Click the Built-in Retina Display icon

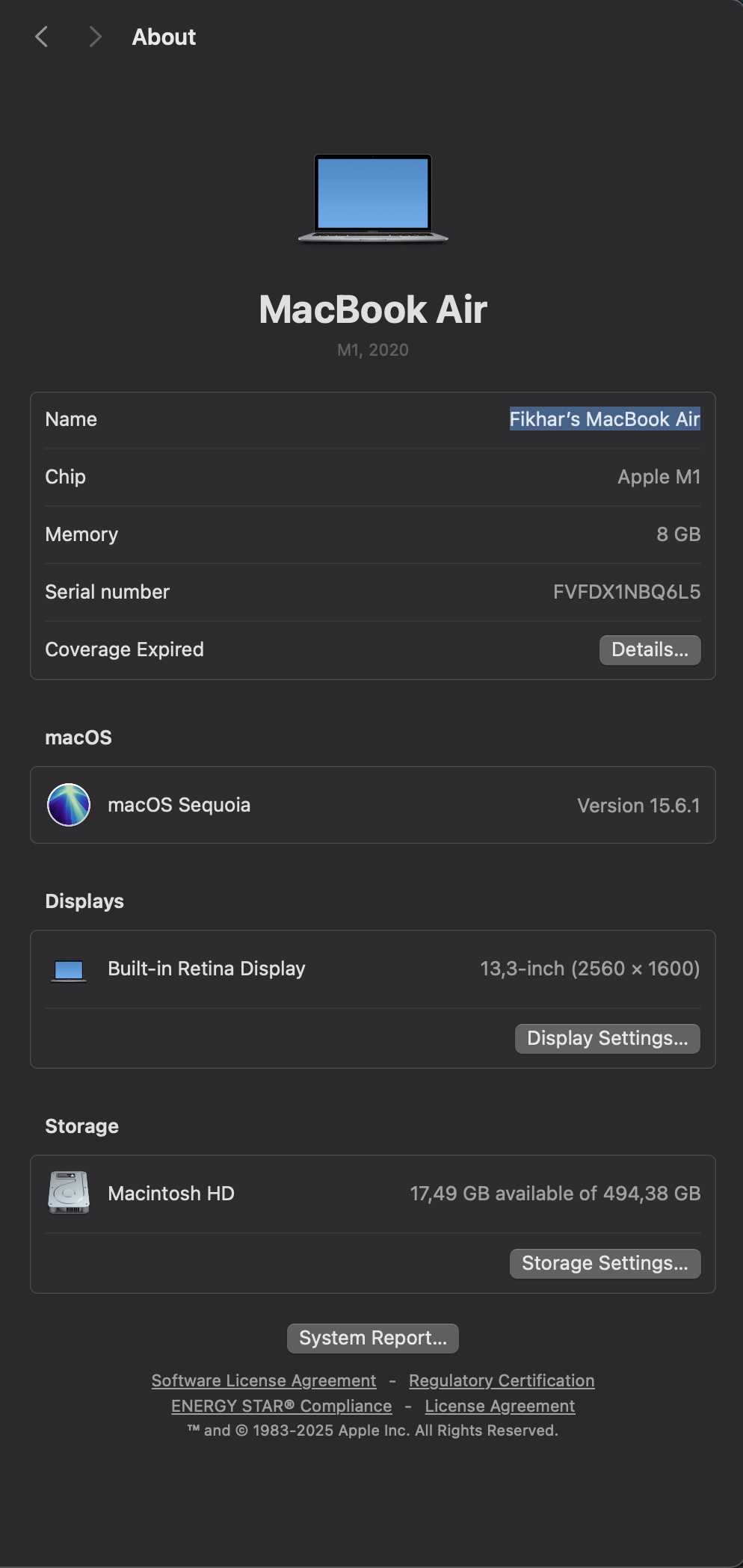tap(69, 969)
